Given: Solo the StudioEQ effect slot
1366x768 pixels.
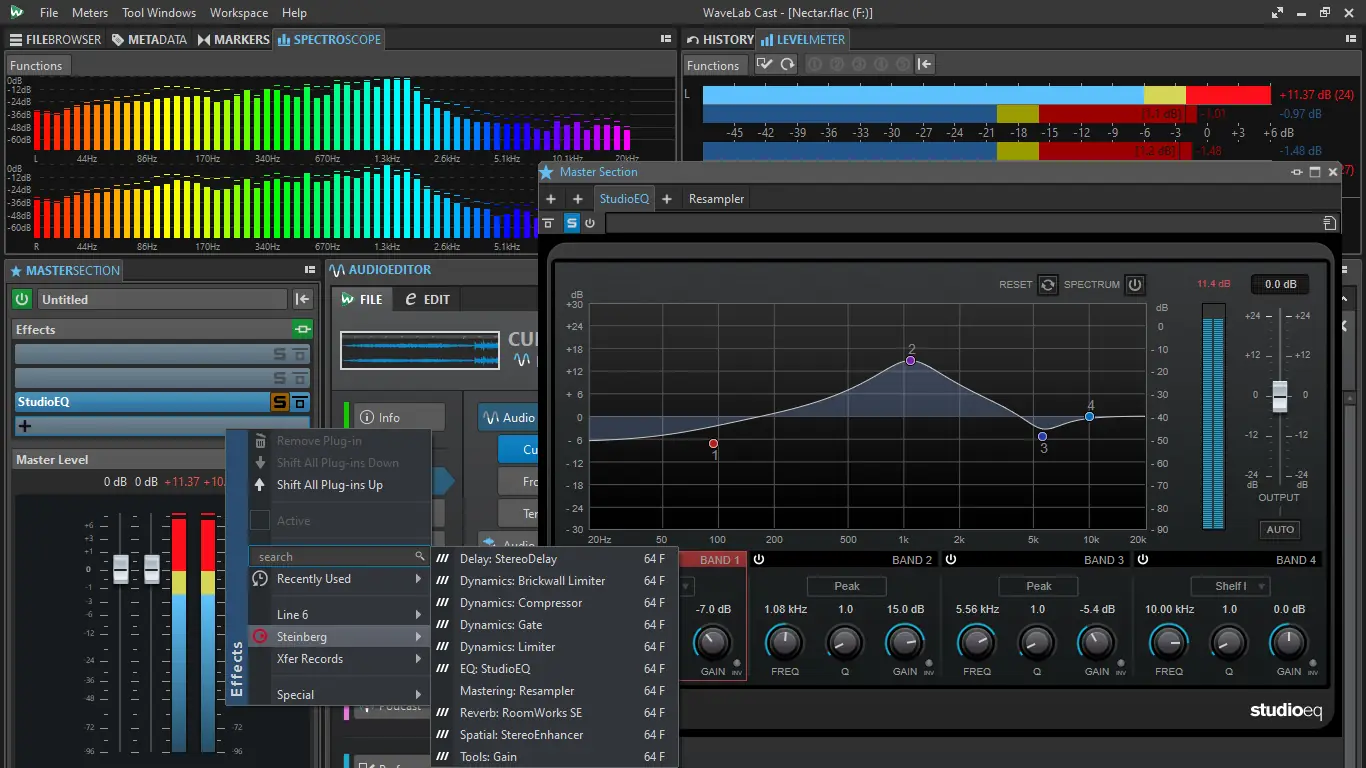Looking at the screenshot, I should coord(280,402).
